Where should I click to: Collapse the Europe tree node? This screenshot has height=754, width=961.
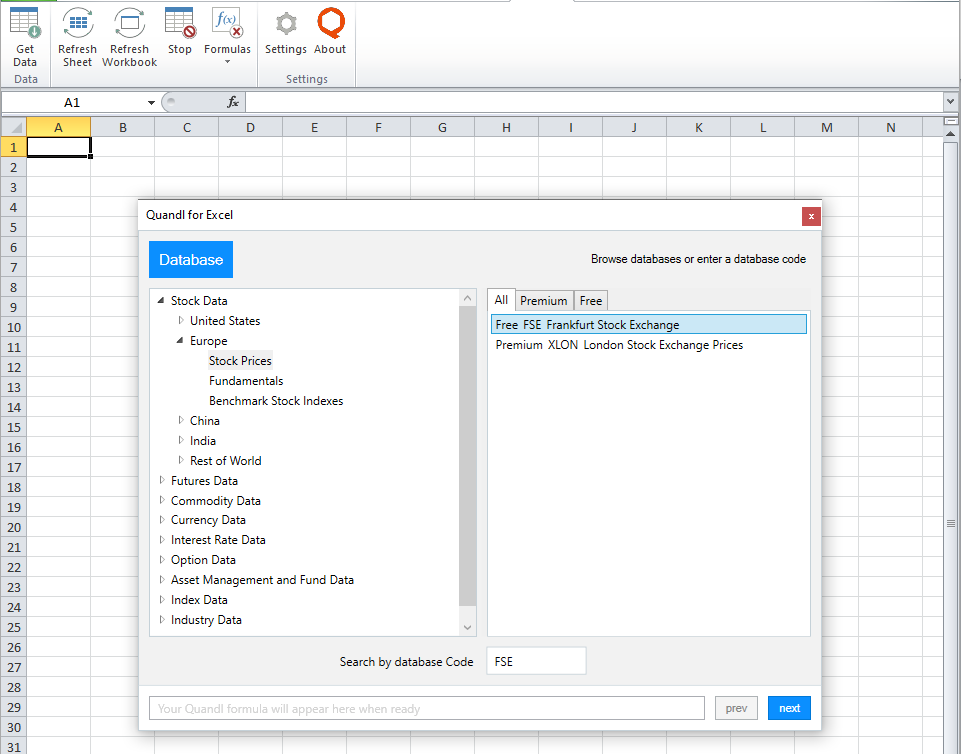pos(180,340)
